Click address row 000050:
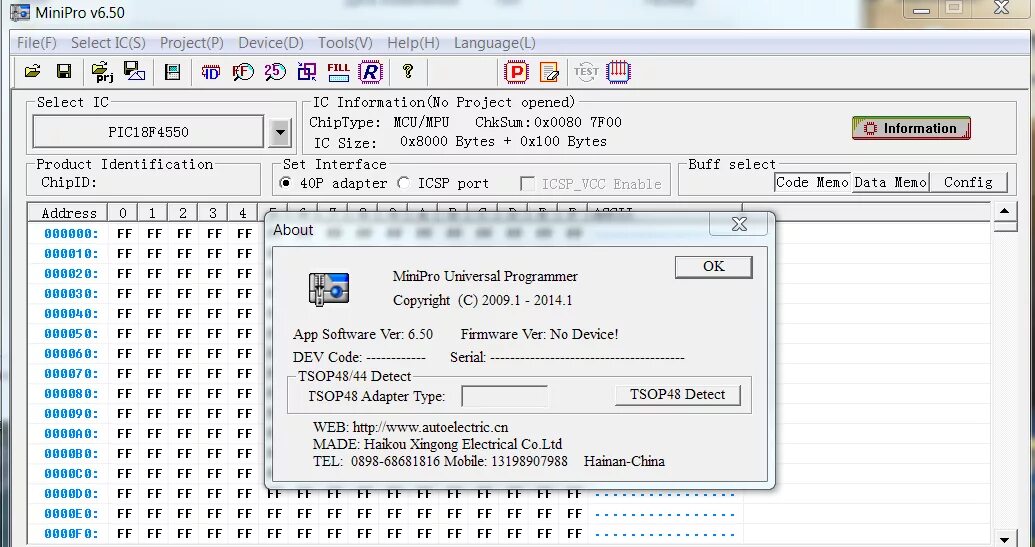Screen dimensions: 1035x547 pos(71,333)
